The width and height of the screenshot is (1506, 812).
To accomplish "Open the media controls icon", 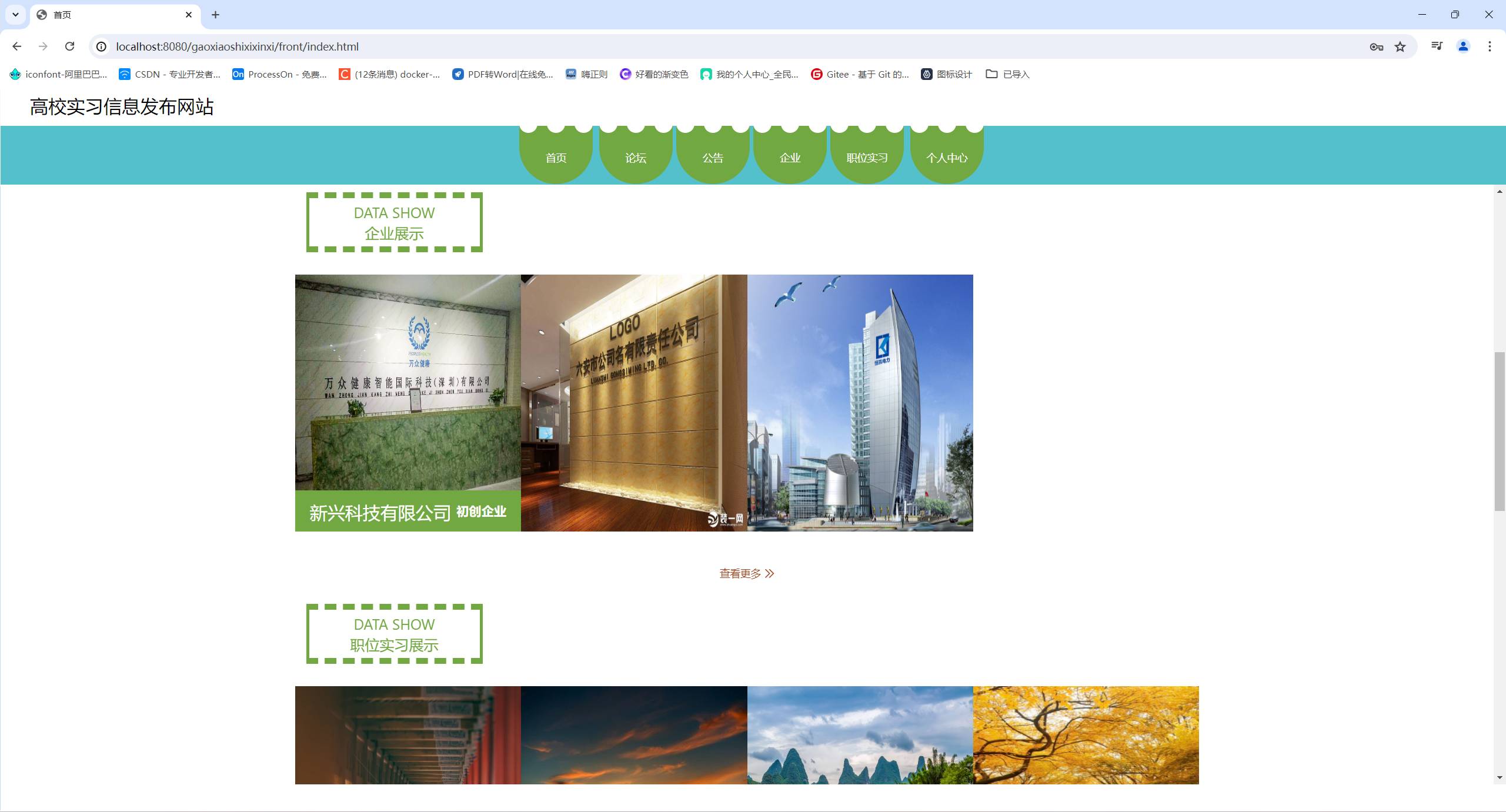I will [1437, 46].
